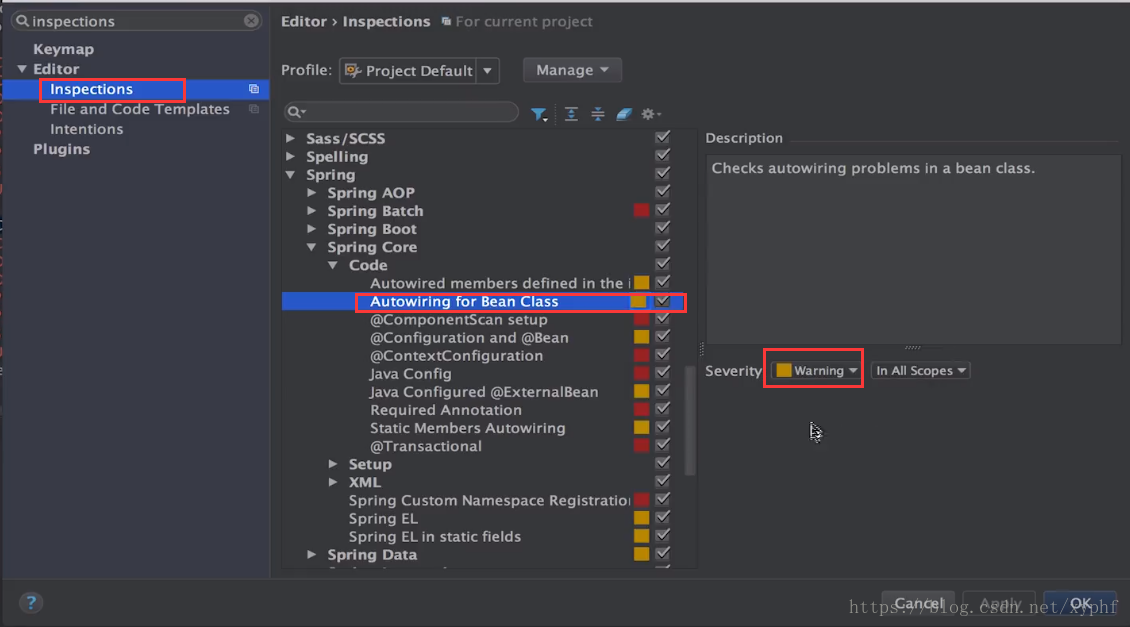Expand all inspection groups icon
Screen dimensions: 1130x627
571,114
